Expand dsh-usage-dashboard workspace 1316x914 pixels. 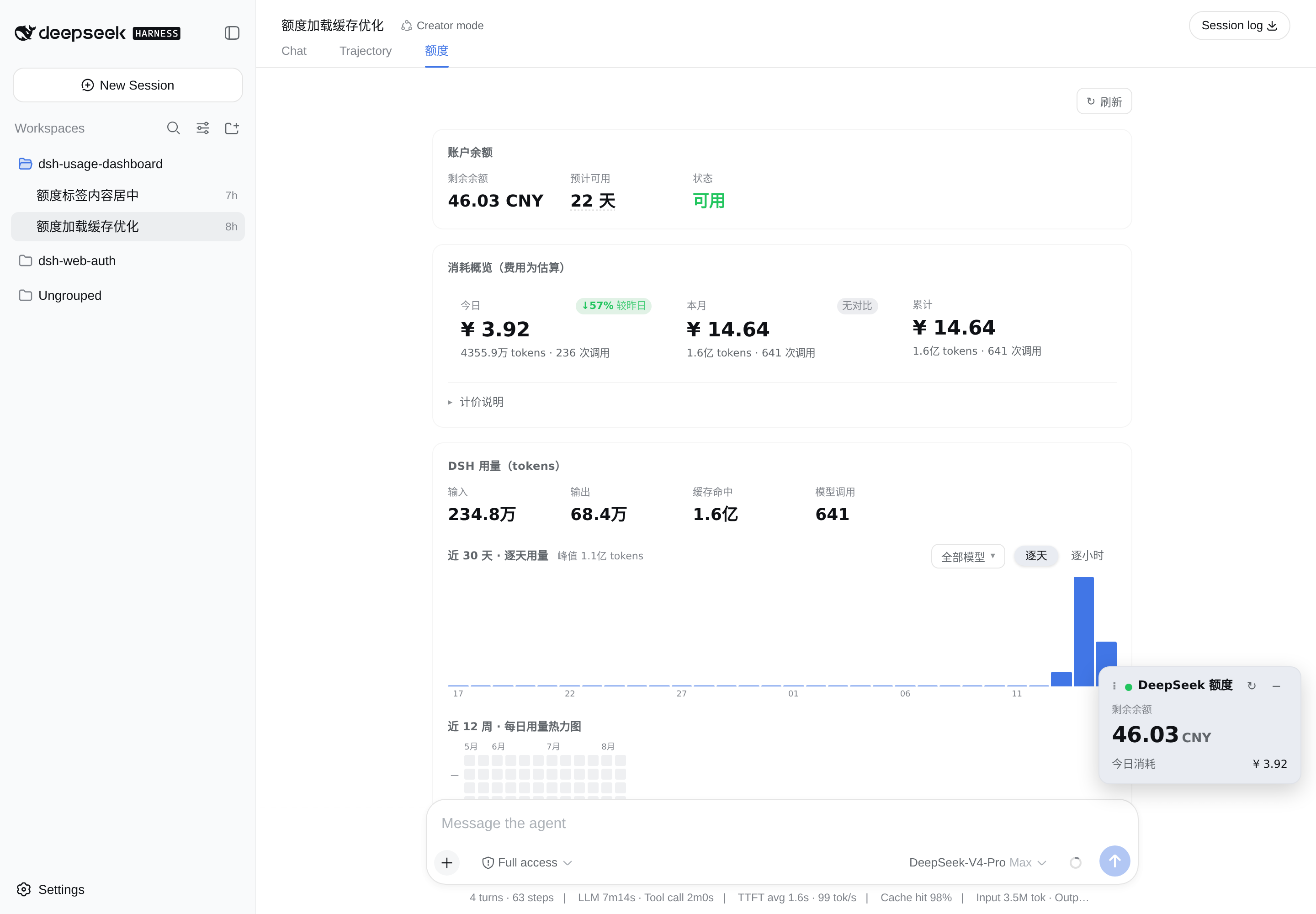pyautogui.click(x=127, y=164)
